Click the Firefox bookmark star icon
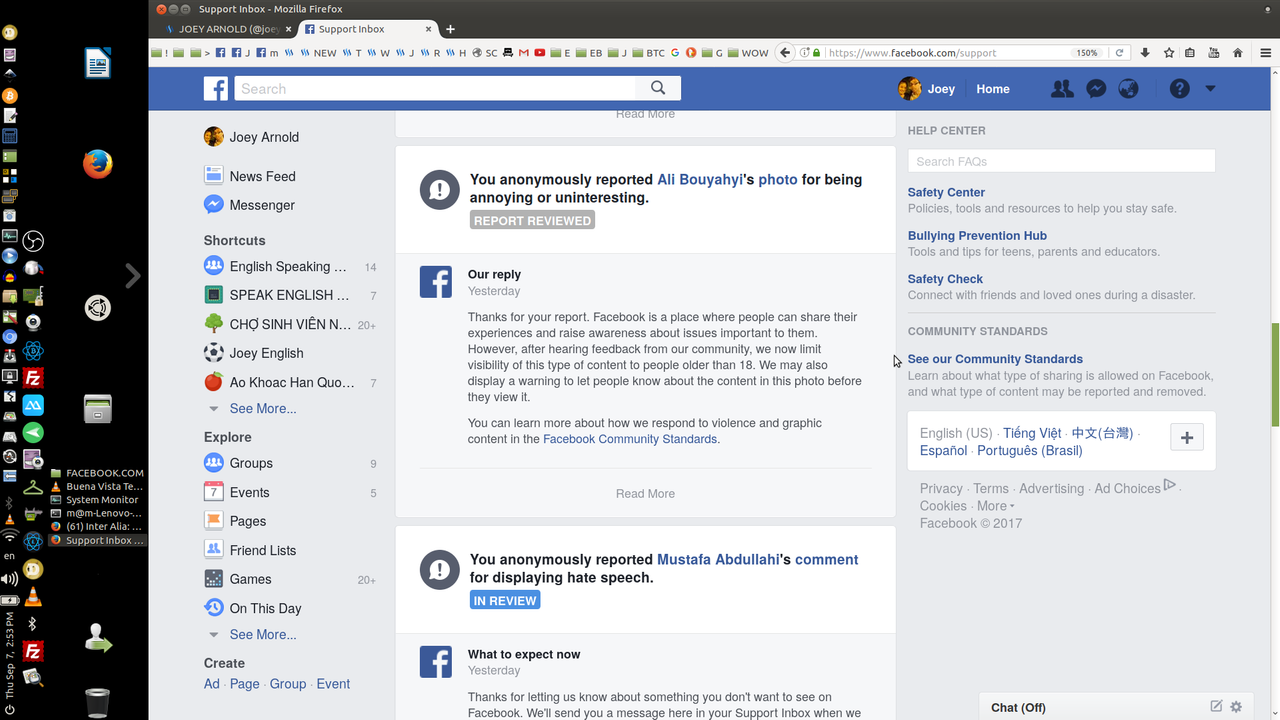 point(1169,52)
